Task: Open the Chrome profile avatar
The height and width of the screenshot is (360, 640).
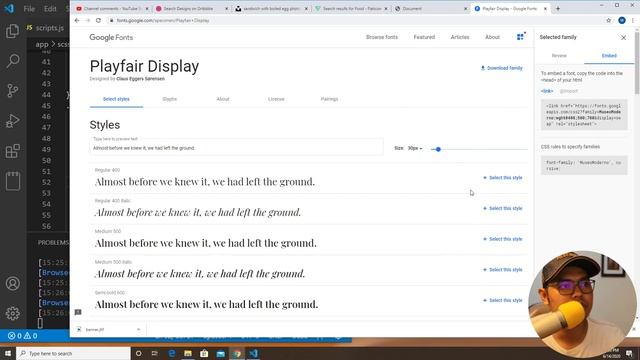Action: 622,20
